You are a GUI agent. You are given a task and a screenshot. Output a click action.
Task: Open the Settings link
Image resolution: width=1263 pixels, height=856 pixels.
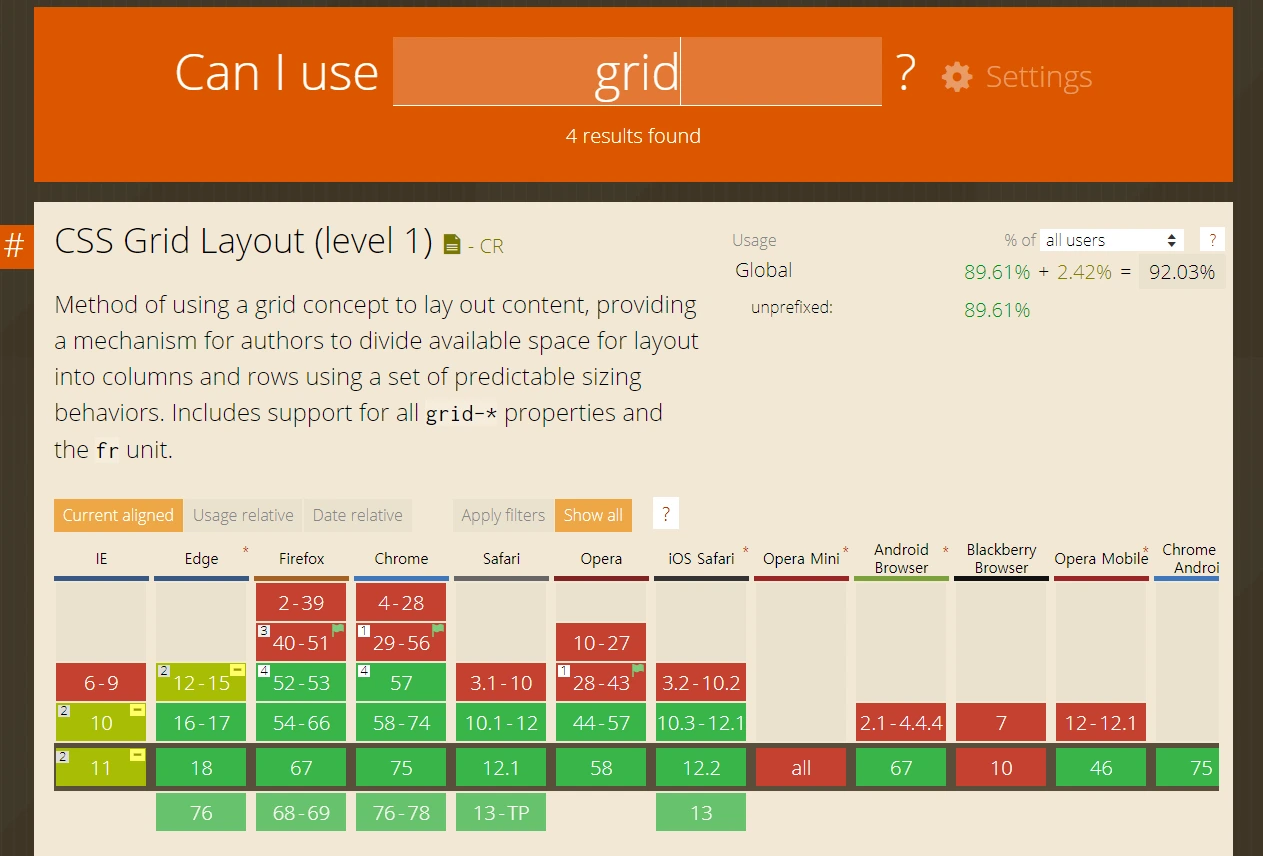[1038, 77]
